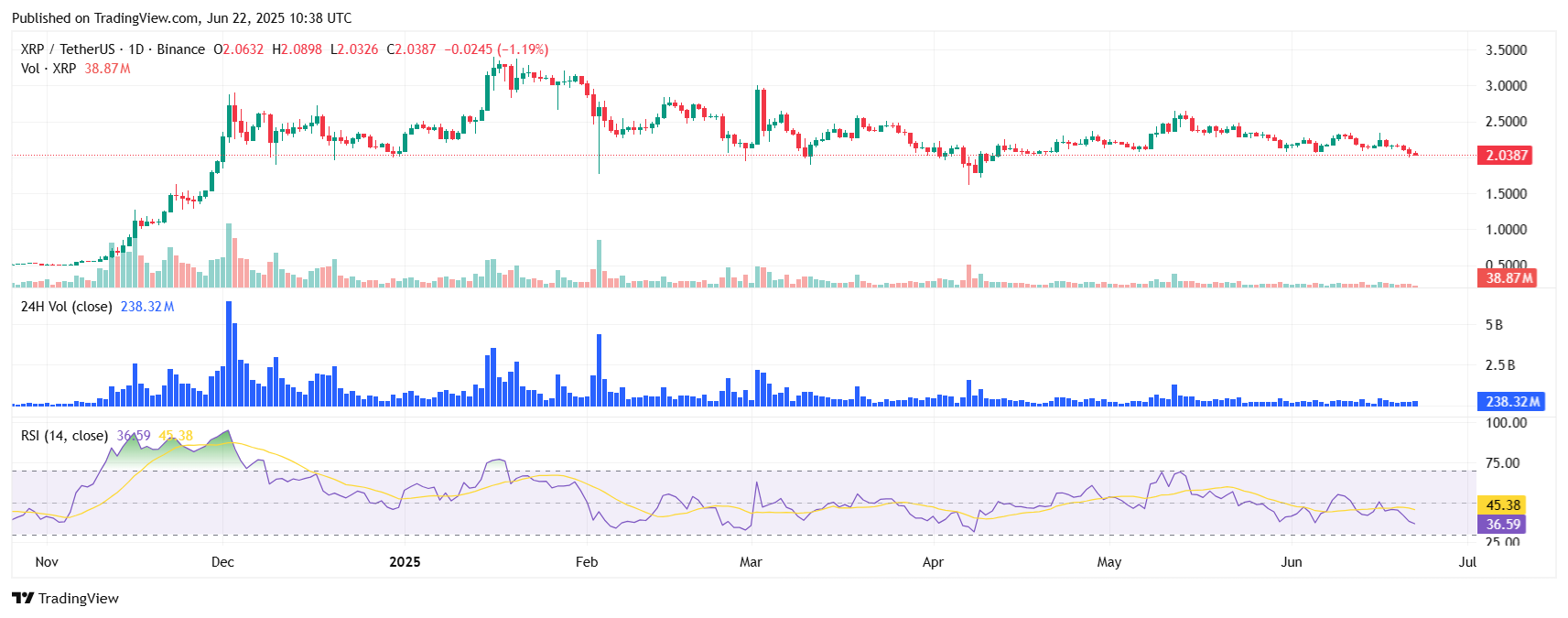The height and width of the screenshot is (618, 1568).
Task: Click the XRP / TetherUS symbol title
Action: [x=68, y=49]
